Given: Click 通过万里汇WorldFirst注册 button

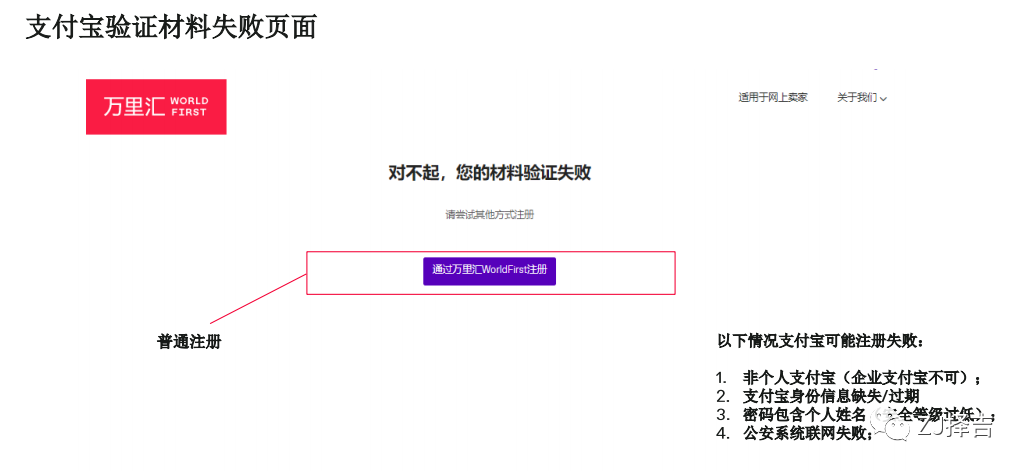Looking at the screenshot, I should point(490,271).
